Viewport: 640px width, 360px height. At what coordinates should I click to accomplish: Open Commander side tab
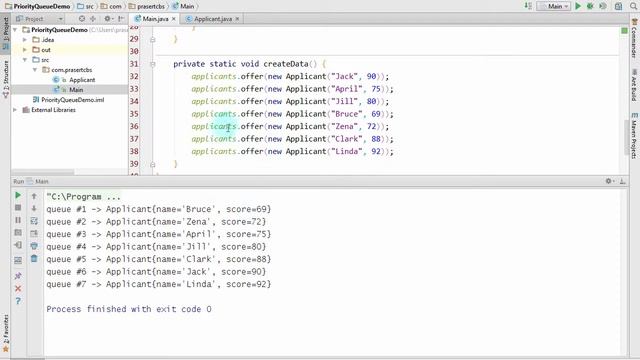(634, 39)
